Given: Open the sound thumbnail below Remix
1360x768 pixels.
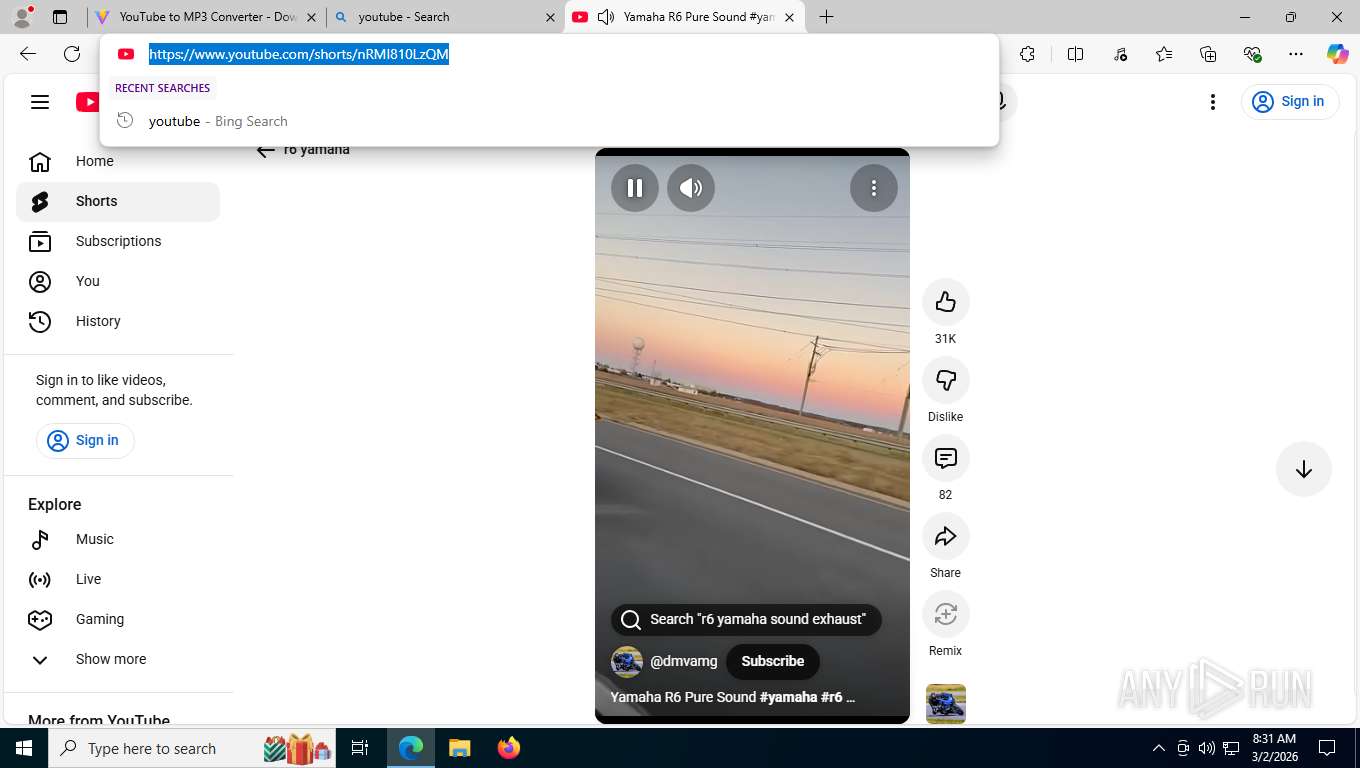Looking at the screenshot, I should [945, 703].
